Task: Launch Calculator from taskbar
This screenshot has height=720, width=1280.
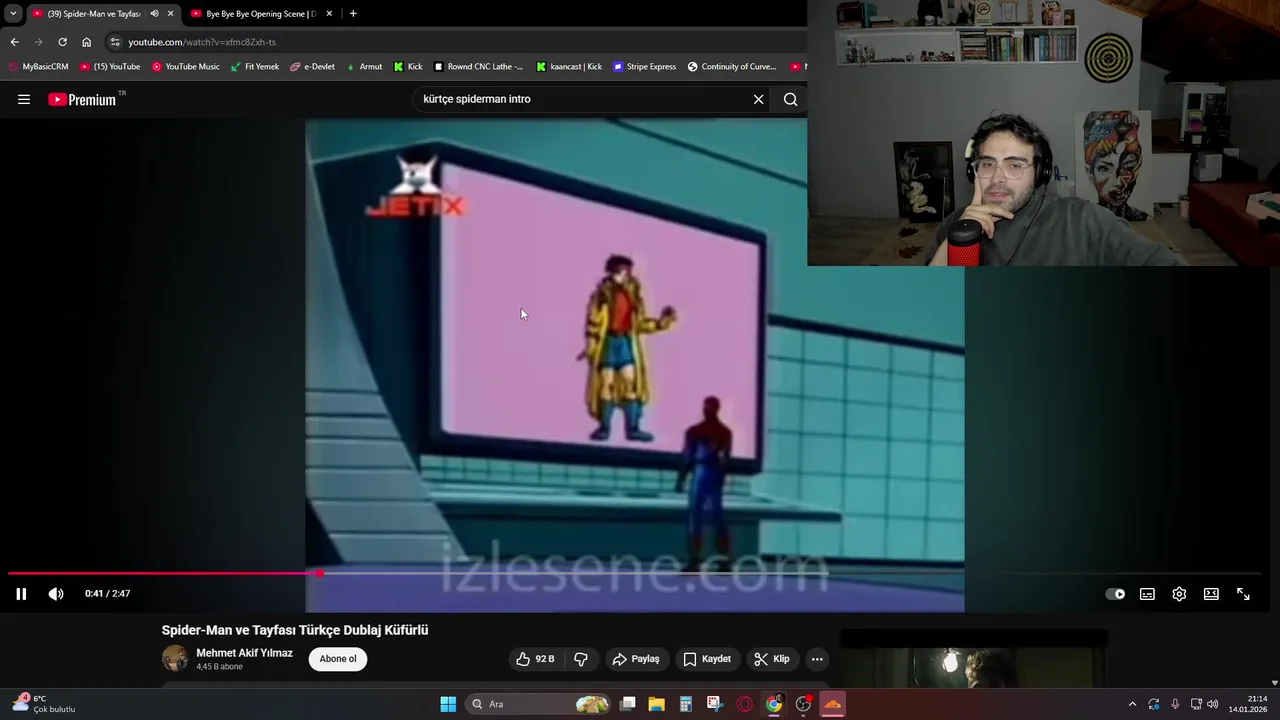Action: (686, 704)
